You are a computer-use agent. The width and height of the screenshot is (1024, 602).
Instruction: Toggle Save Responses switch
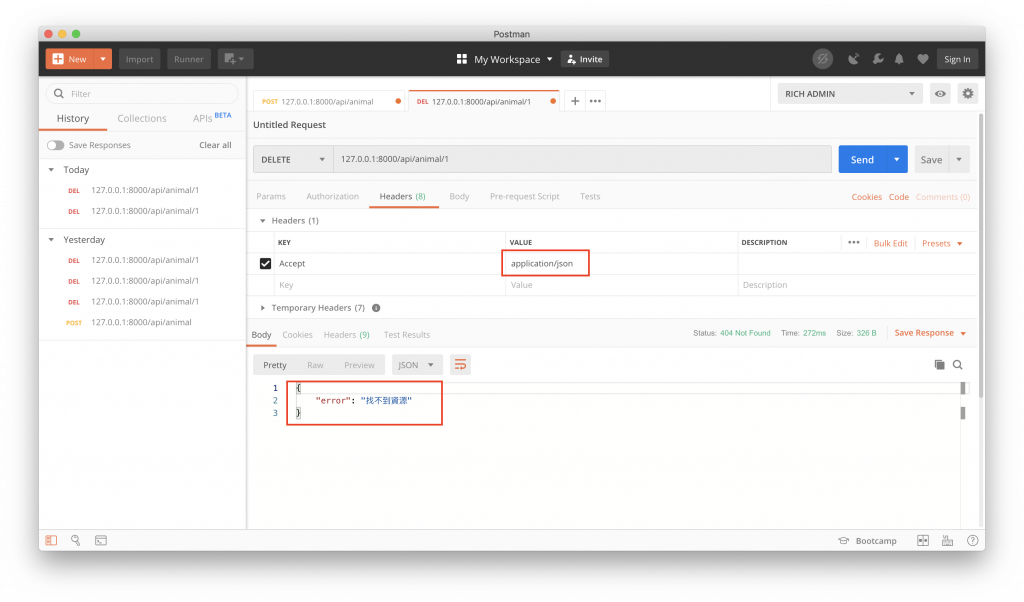coord(56,145)
